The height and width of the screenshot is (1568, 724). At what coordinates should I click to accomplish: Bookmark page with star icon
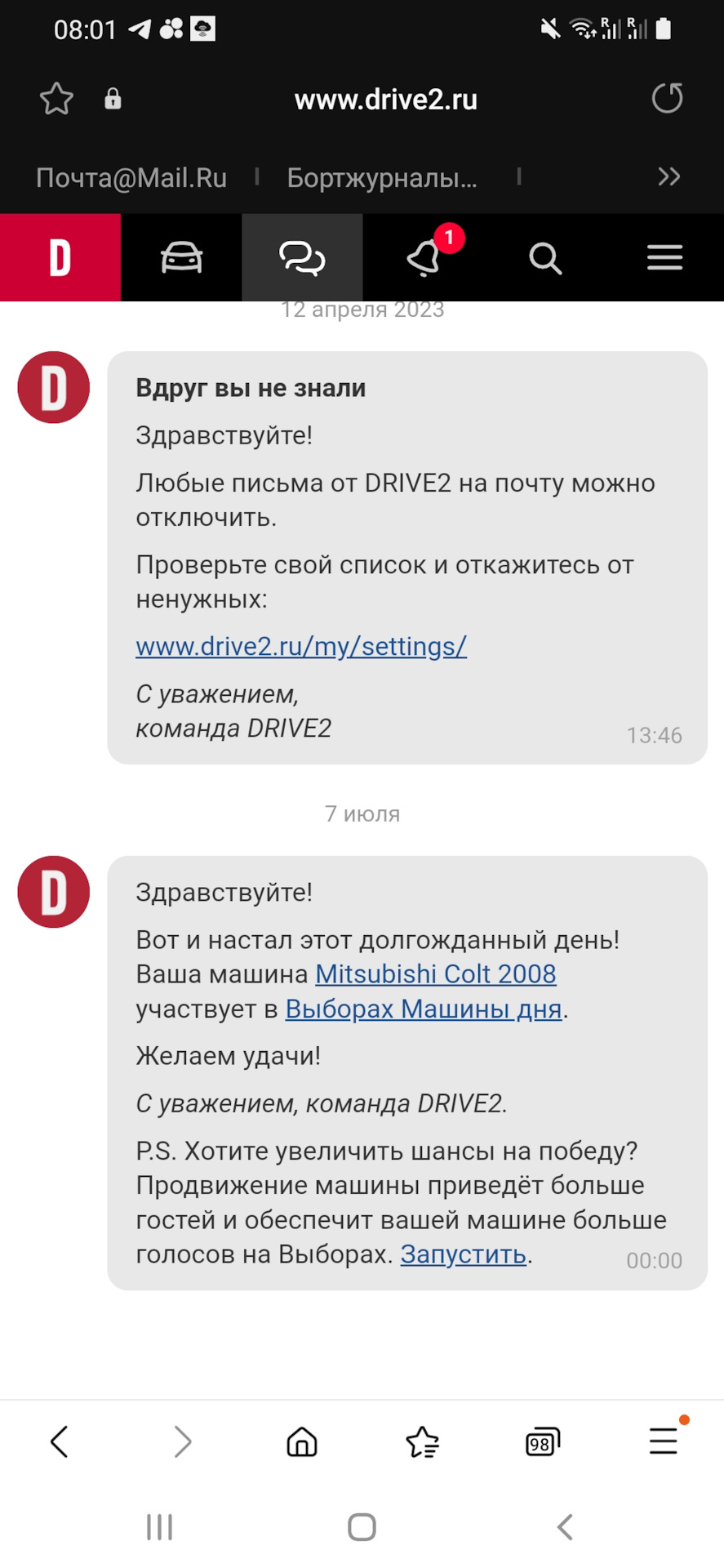click(x=56, y=99)
